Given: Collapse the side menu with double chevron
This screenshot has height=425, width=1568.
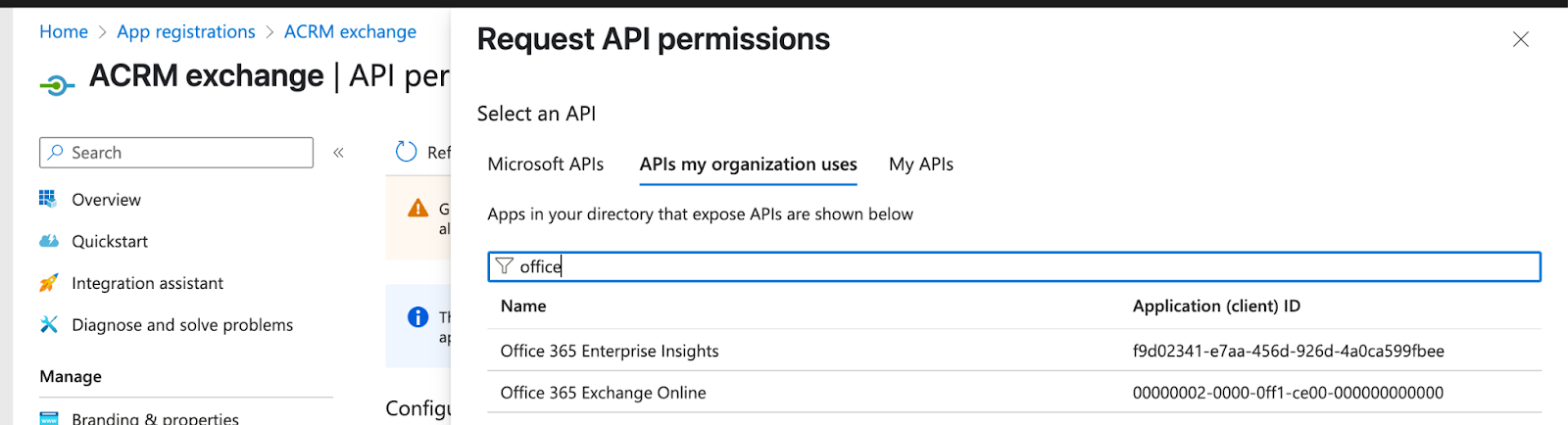Looking at the screenshot, I should coord(338,153).
